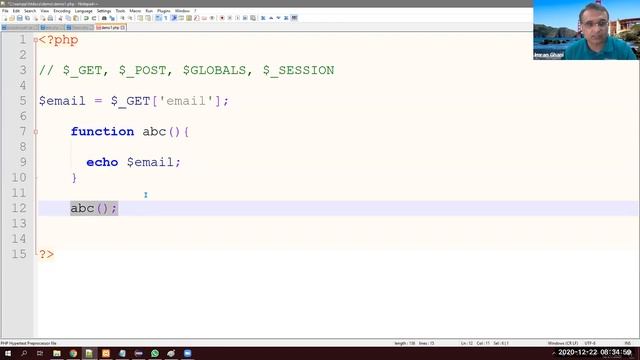Open the Windows Start menu
Screen dimensions: 640x360
[8, 353]
